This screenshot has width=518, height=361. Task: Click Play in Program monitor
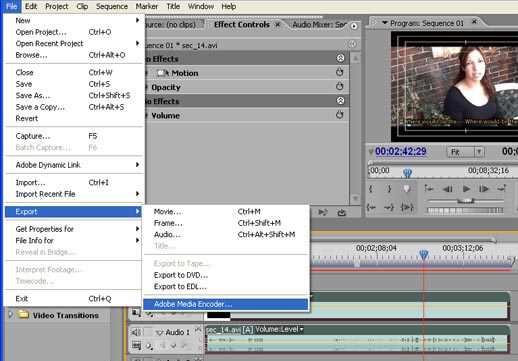(x=466, y=189)
